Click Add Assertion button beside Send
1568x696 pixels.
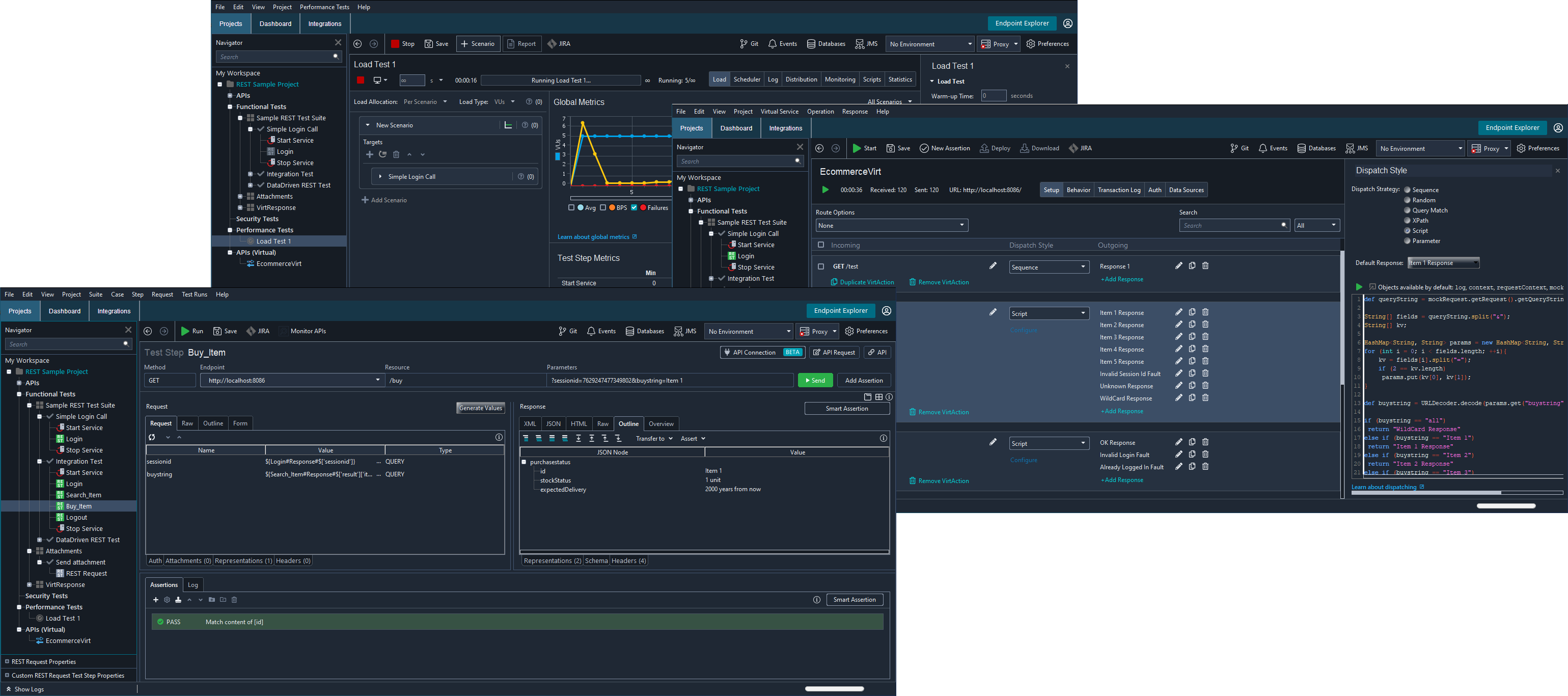pyautogui.click(x=864, y=381)
